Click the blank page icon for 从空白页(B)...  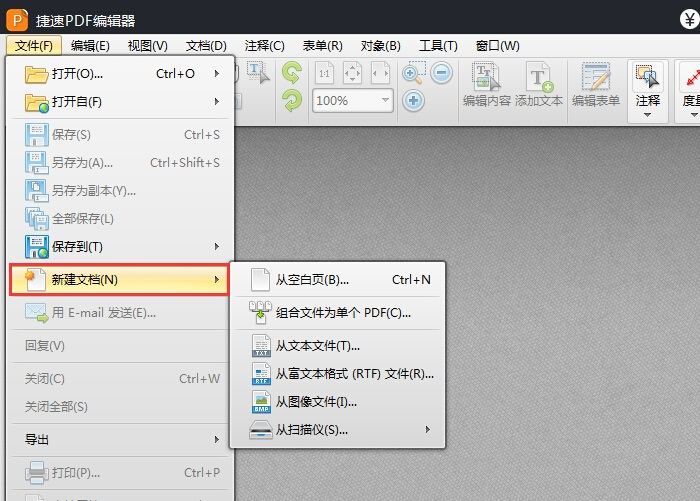click(261, 280)
